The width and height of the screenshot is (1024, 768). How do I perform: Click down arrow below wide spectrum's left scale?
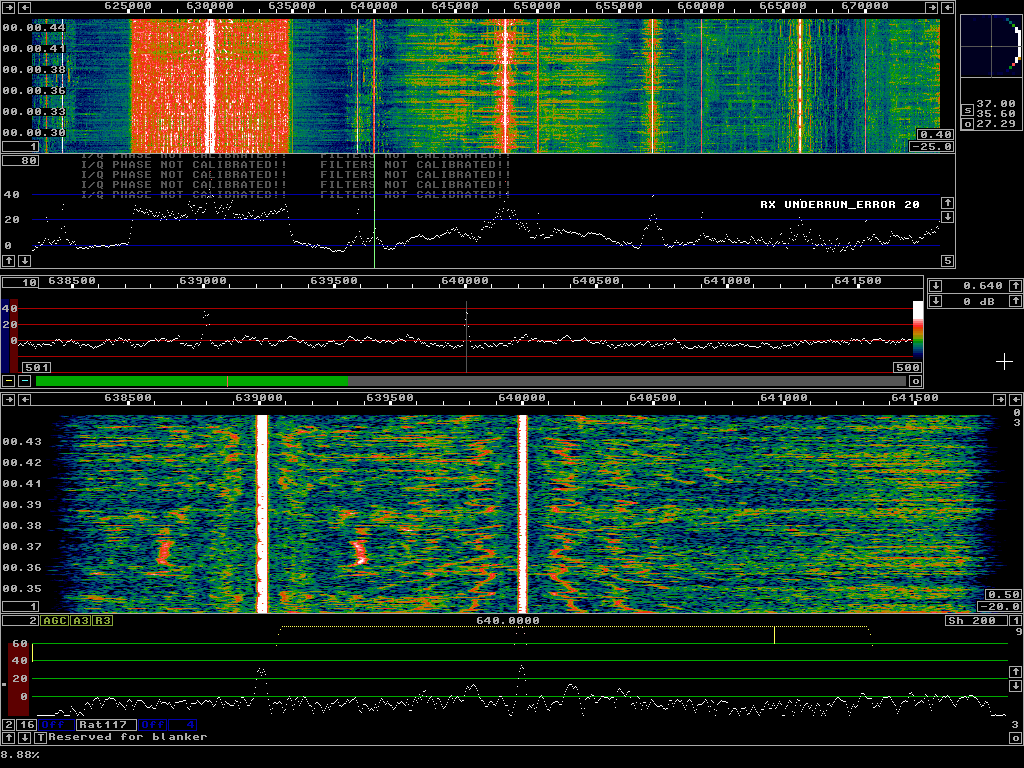25,261
